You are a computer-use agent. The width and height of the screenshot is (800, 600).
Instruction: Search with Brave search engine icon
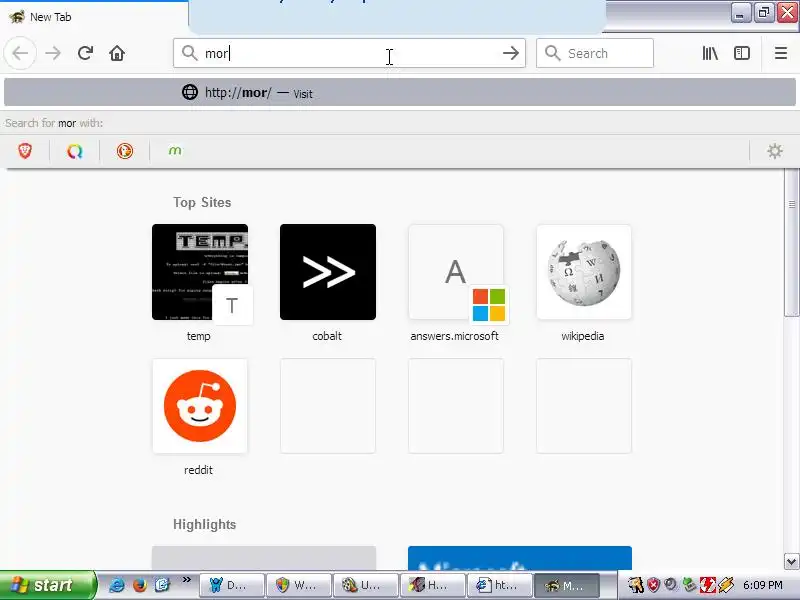25,151
